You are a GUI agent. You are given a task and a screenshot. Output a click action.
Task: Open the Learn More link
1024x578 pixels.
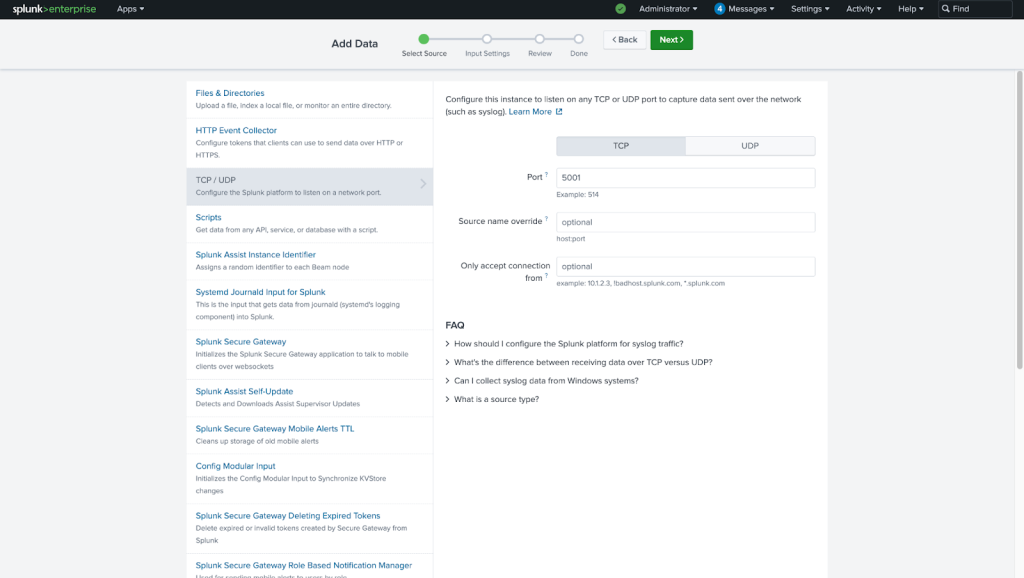530,112
